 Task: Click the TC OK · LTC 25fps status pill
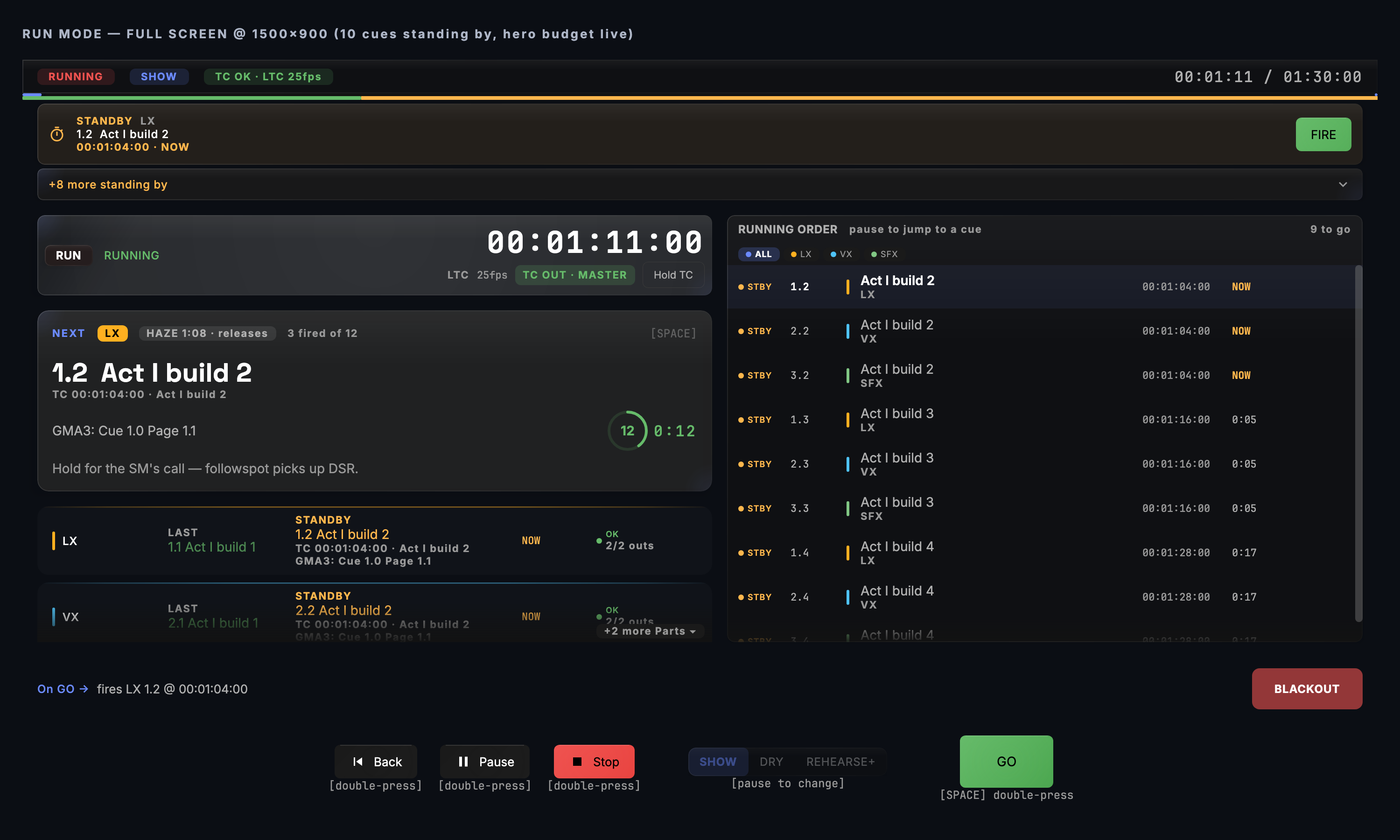click(x=268, y=77)
